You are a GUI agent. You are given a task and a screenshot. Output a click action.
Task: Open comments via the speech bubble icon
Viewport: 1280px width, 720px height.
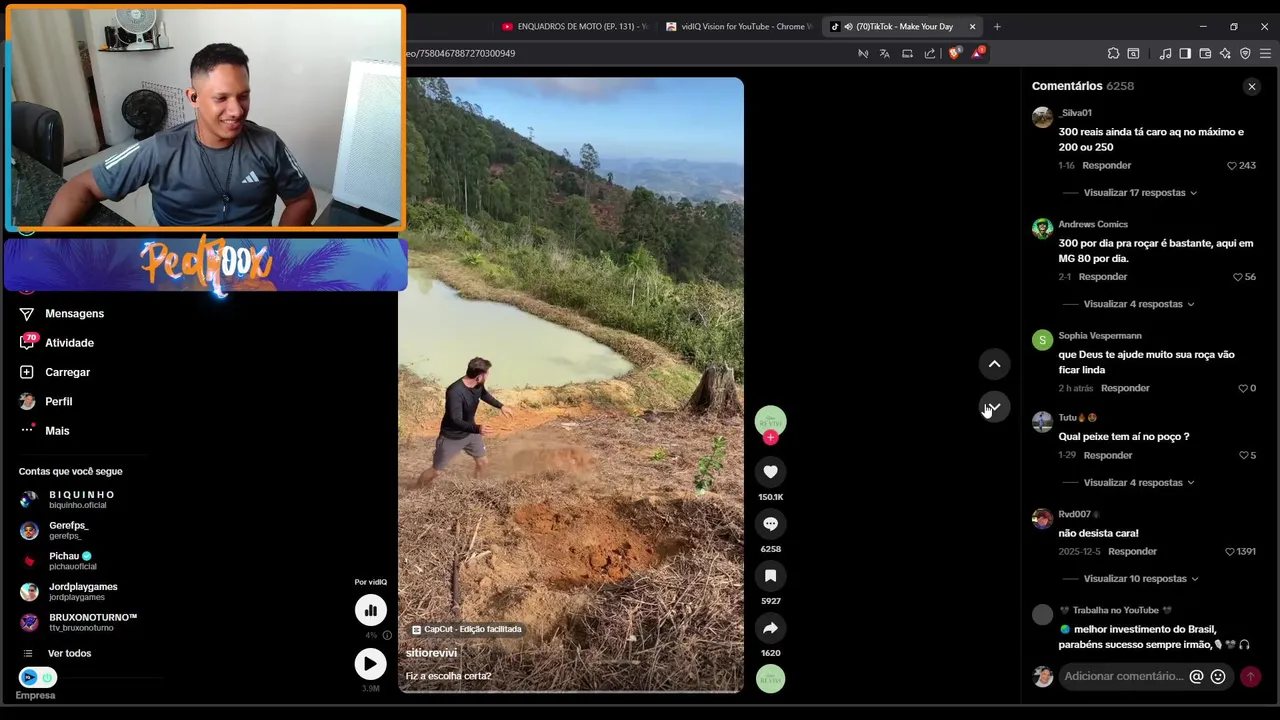770,524
